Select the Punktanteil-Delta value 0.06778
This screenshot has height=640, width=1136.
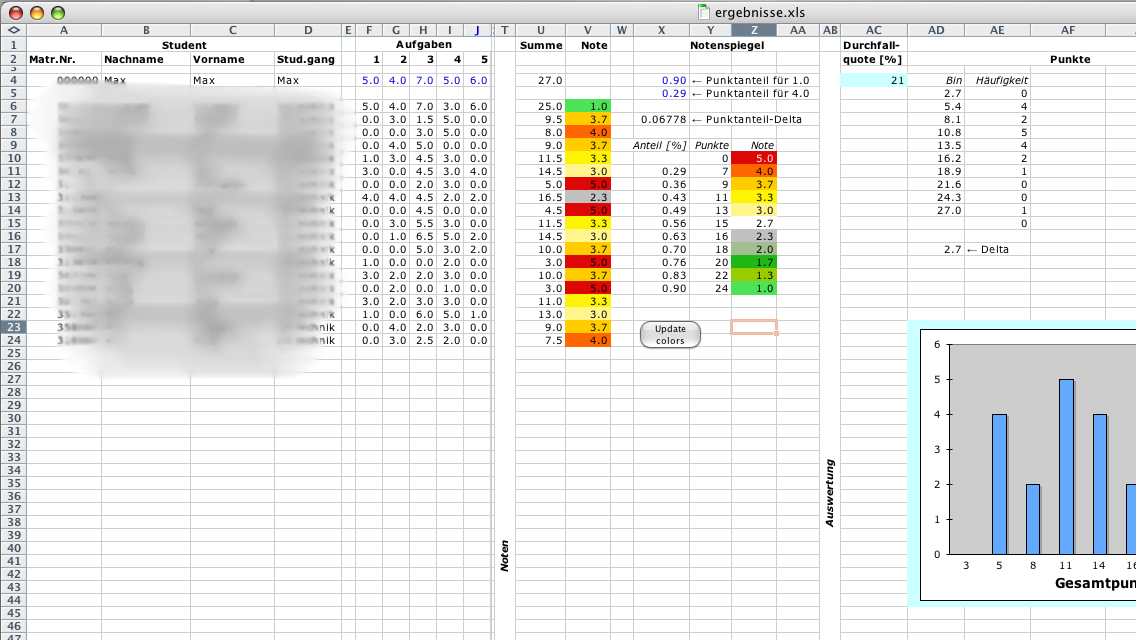(661, 119)
